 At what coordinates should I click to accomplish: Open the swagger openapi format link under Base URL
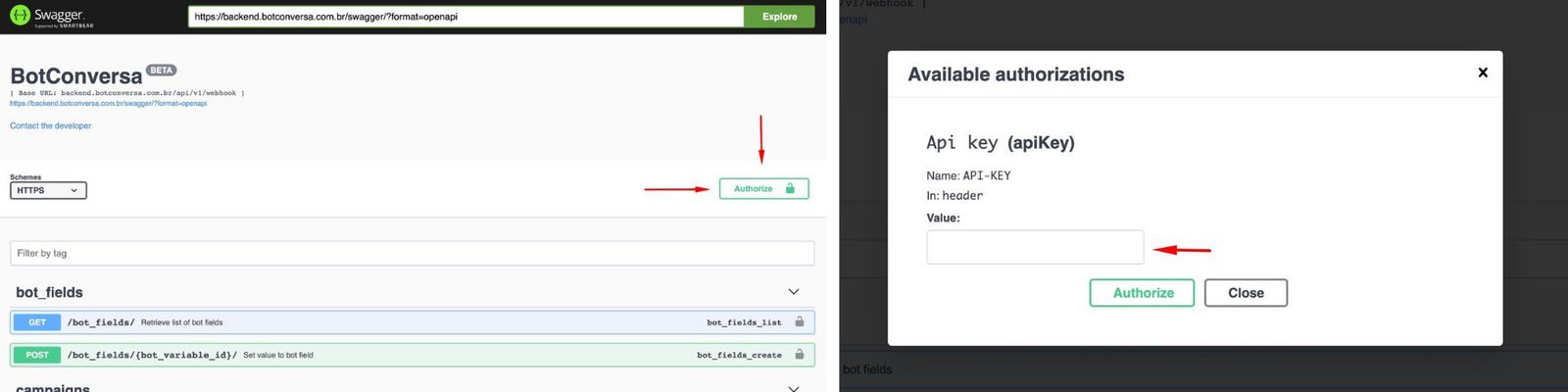[x=108, y=103]
